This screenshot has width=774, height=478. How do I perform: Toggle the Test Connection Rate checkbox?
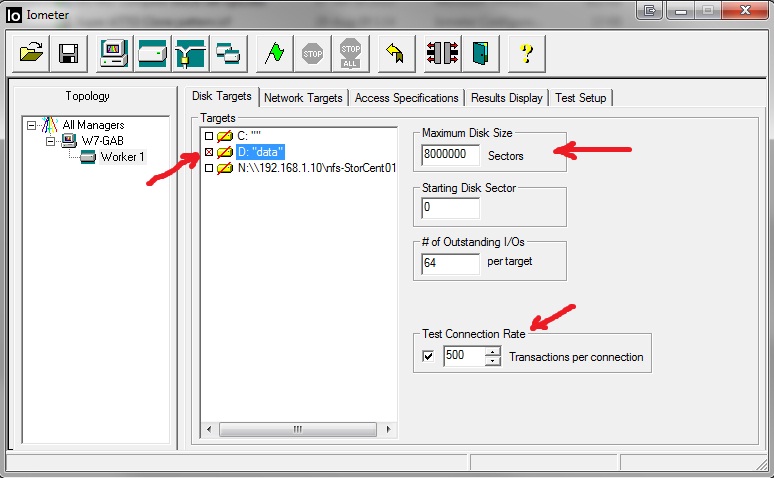(x=428, y=356)
